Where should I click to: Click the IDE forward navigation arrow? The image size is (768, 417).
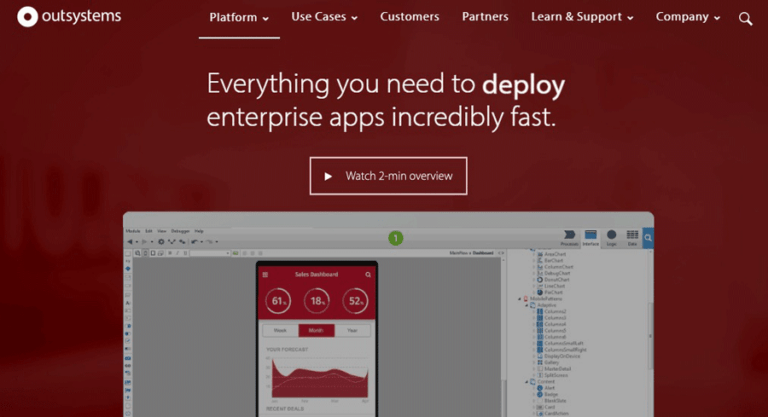point(144,242)
